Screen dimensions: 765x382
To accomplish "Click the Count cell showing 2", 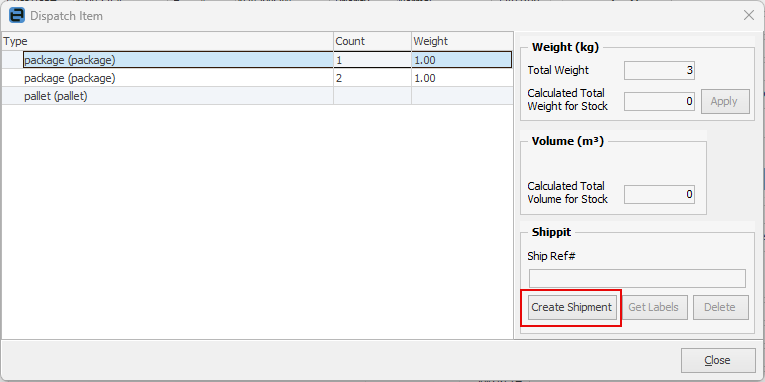I will (372, 78).
